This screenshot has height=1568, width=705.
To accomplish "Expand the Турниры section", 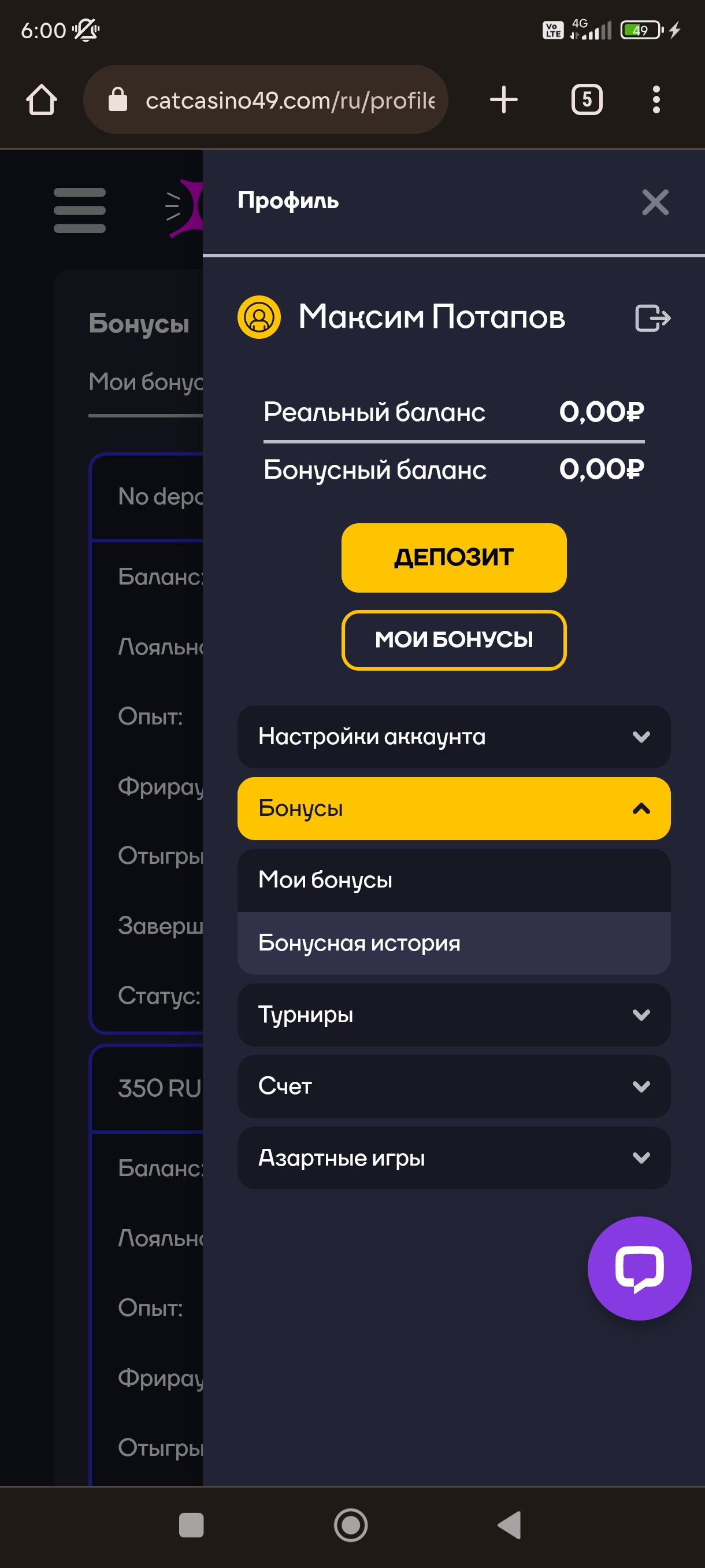I will [x=454, y=1015].
